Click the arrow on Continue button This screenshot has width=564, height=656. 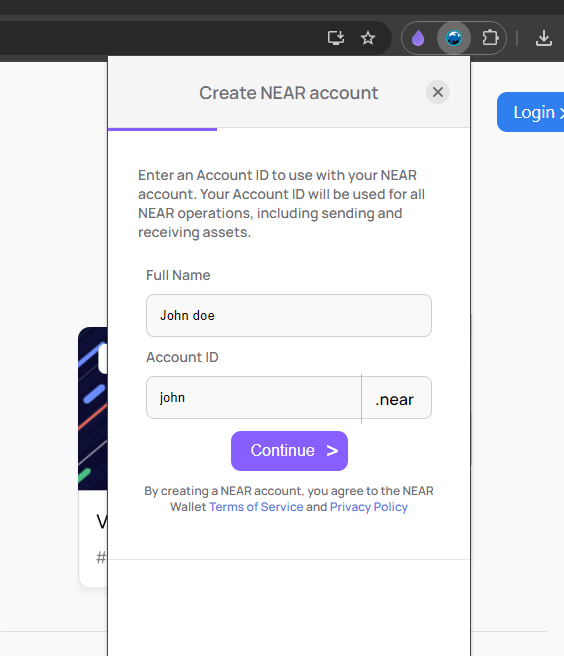(x=332, y=451)
